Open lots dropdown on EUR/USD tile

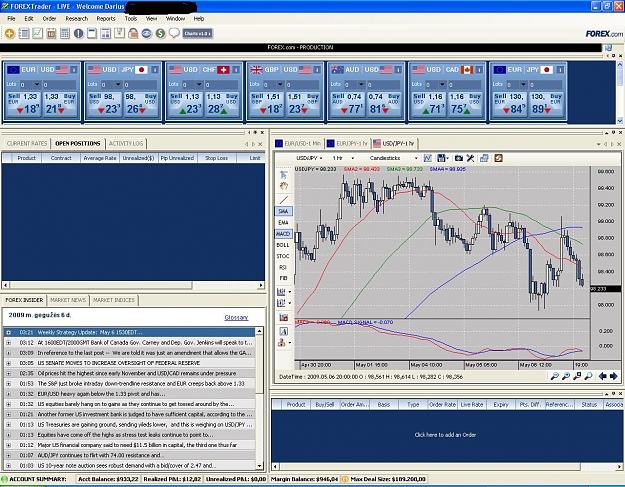[x=37, y=84]
